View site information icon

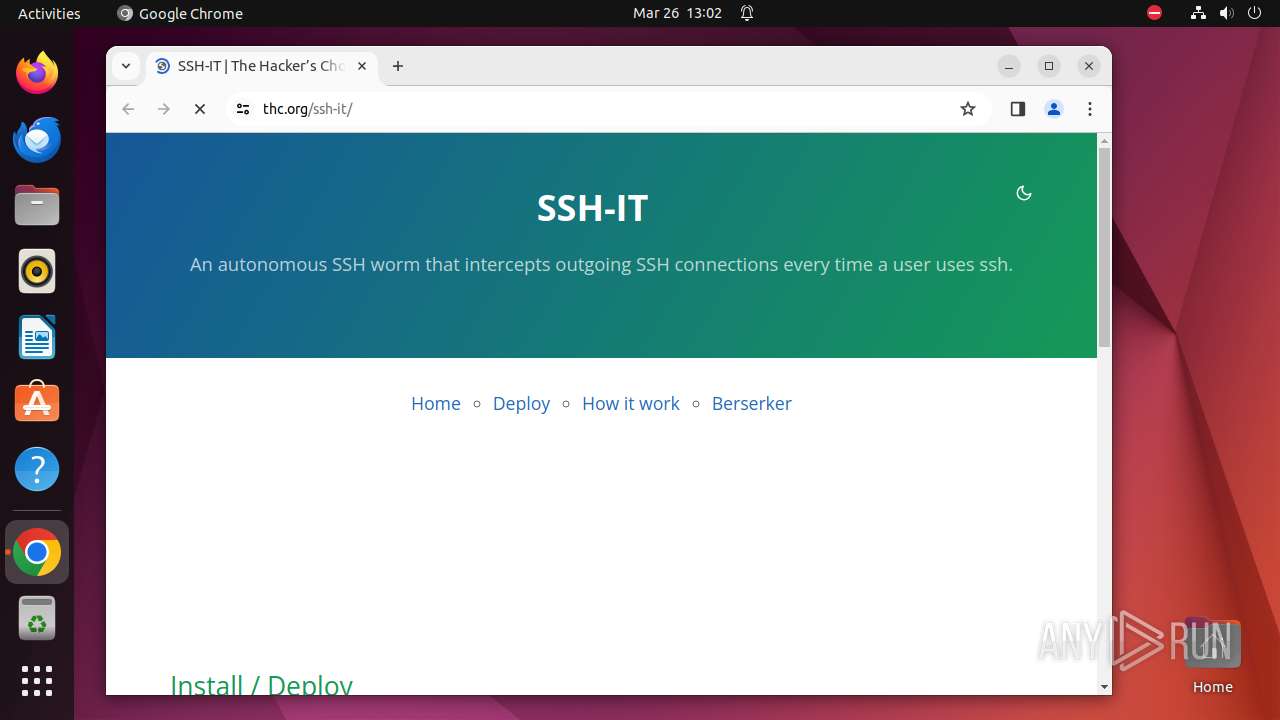click(x=242, y=109)
